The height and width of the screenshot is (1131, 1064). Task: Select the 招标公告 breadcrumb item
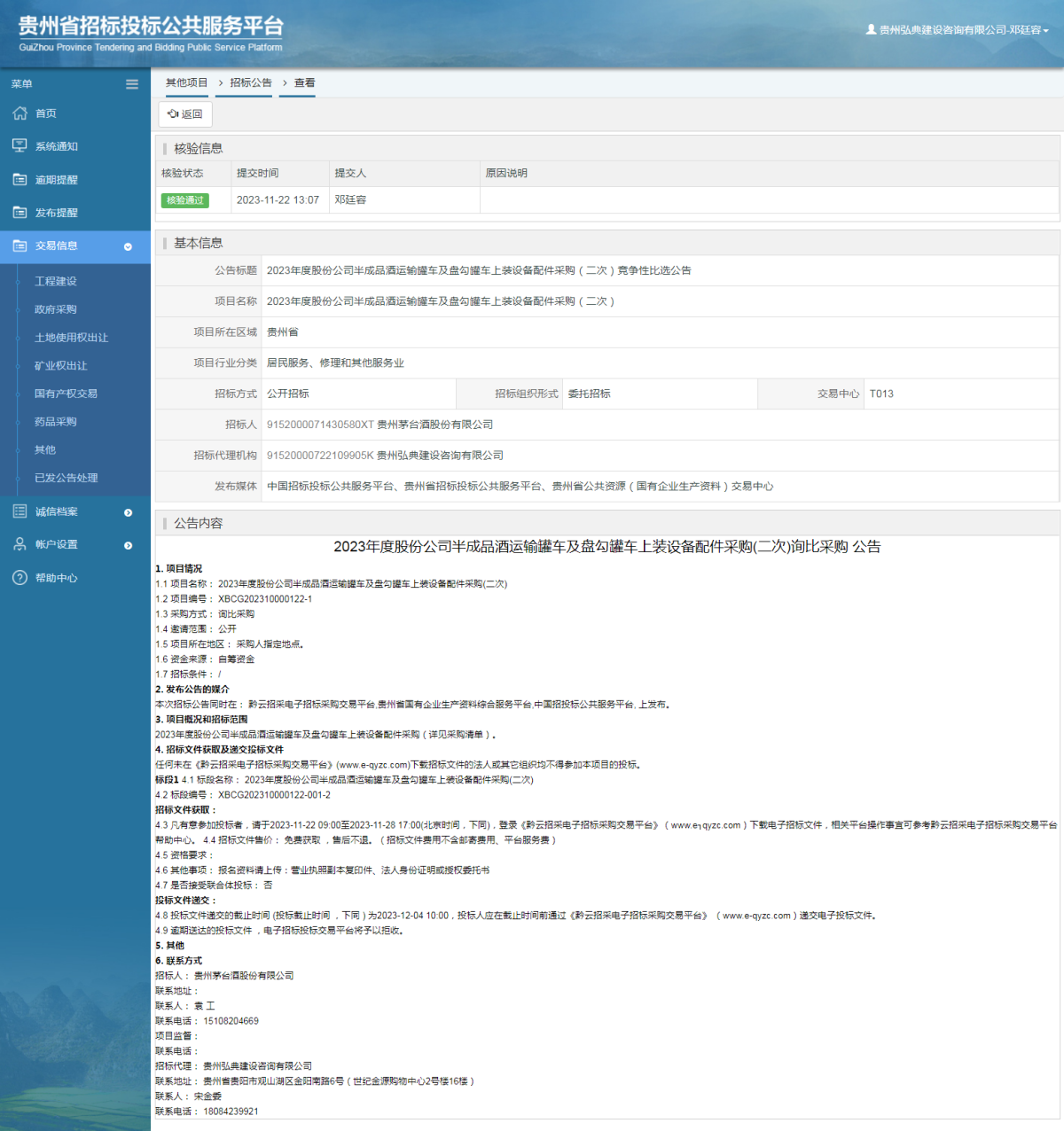click(x=244, y=82)
